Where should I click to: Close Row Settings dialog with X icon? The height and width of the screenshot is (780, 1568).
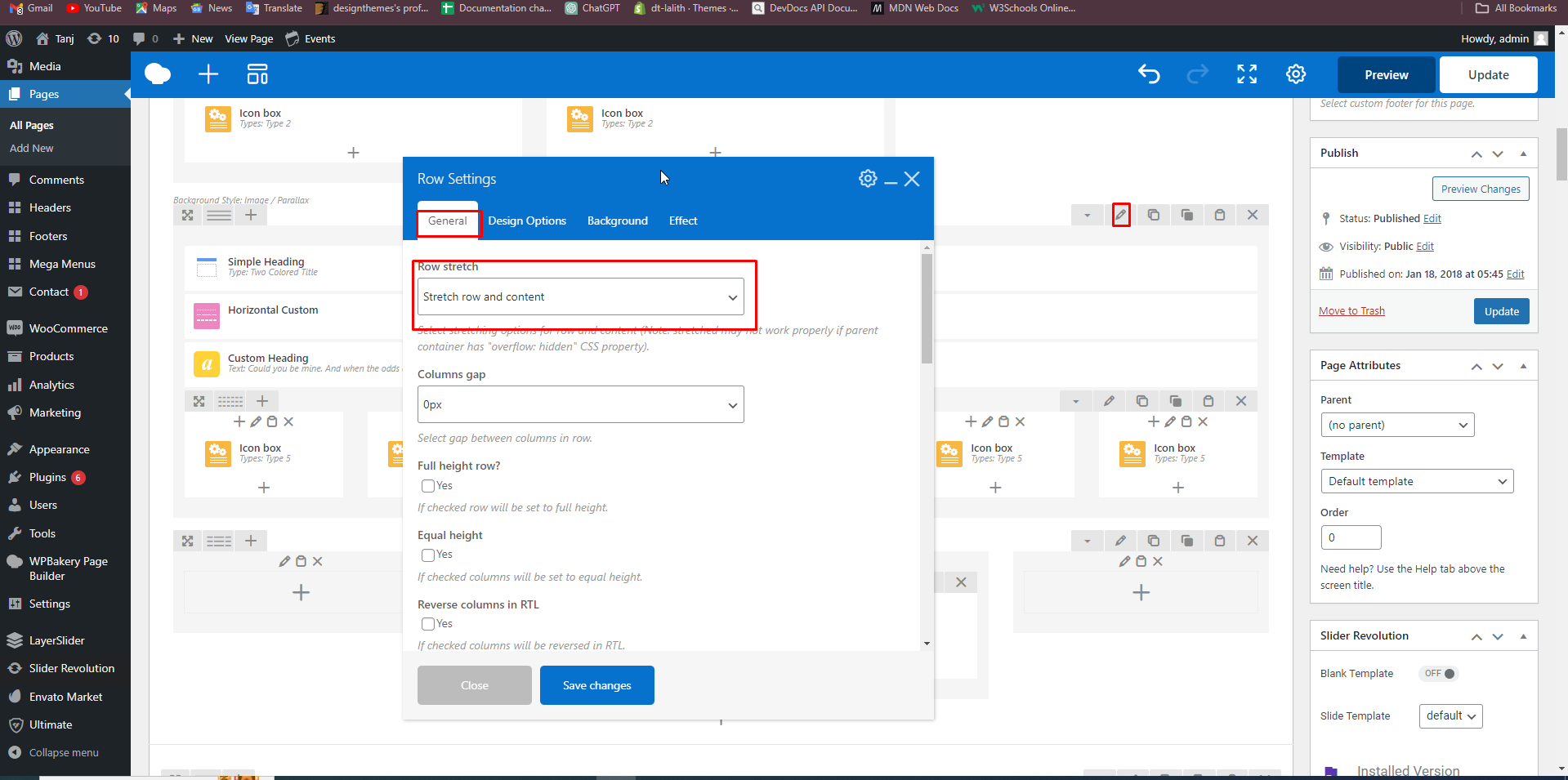912,179
